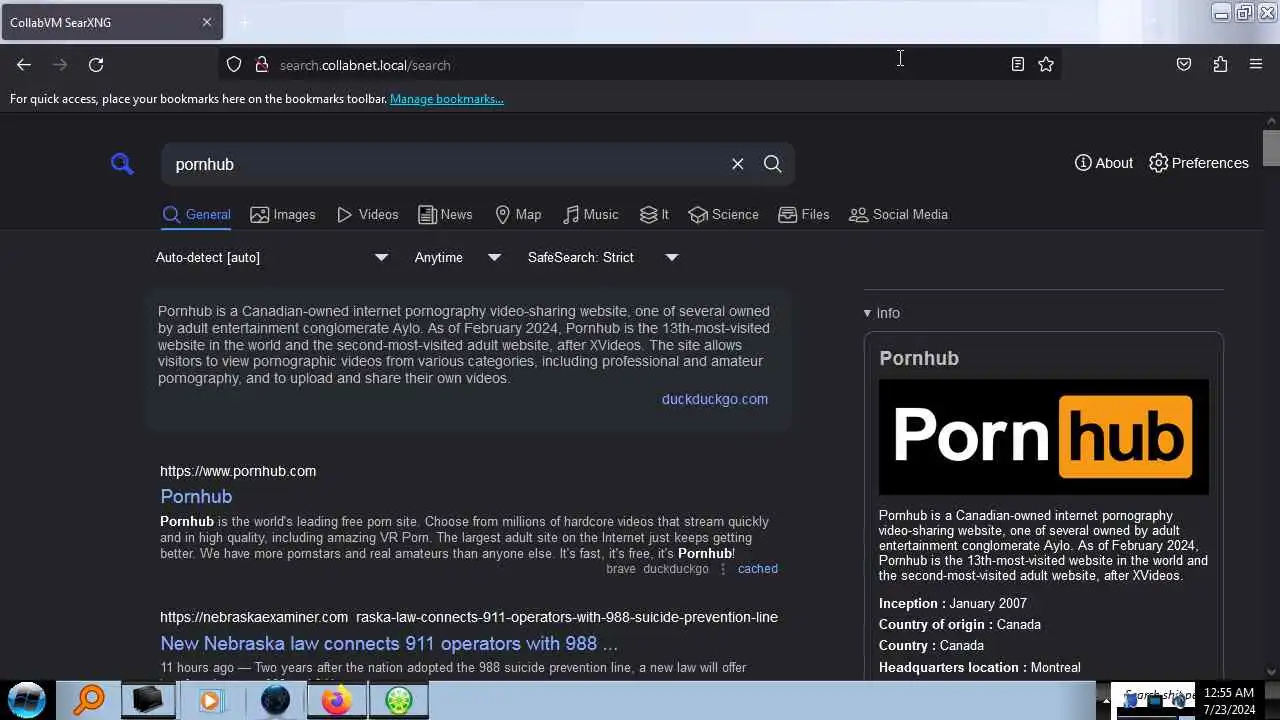
Task: Select the General search tab
Action: (x=197, y=214)
